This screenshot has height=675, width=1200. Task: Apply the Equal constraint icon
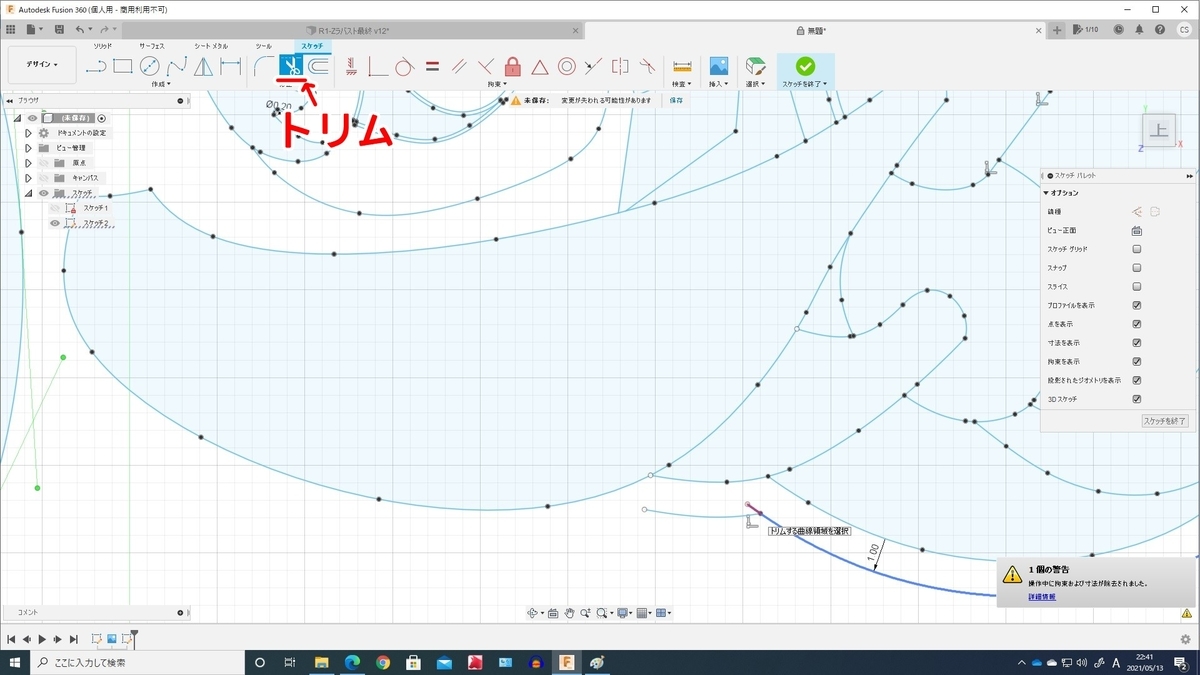tap(432, 67)
